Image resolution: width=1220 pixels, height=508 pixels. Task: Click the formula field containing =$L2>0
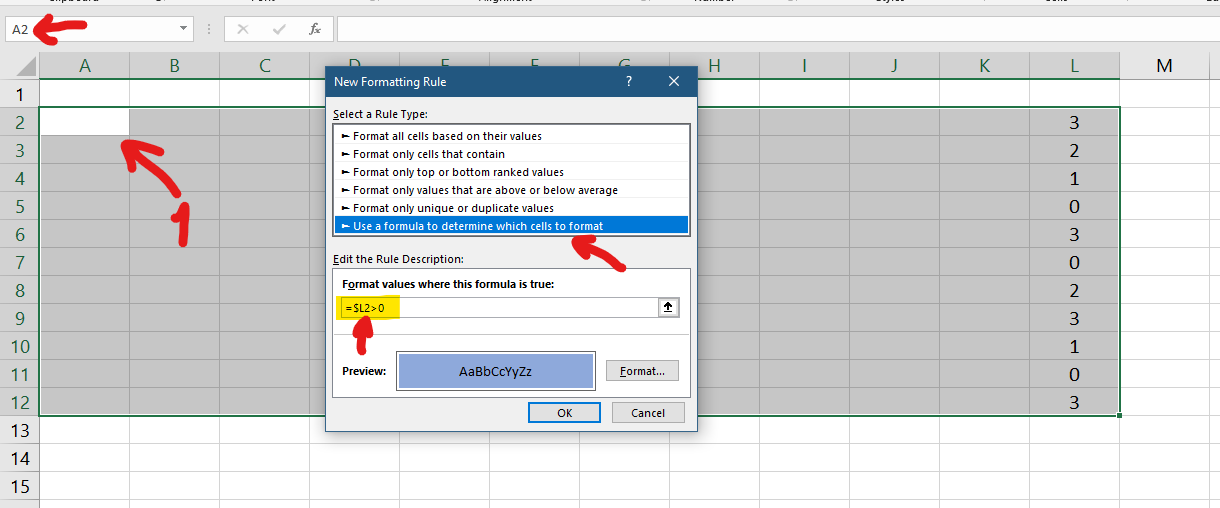[x=499, y=307]
